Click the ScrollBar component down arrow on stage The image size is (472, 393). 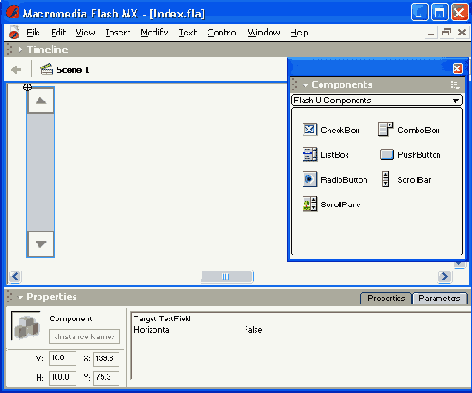pyautogui.click(x=41, y=244)
